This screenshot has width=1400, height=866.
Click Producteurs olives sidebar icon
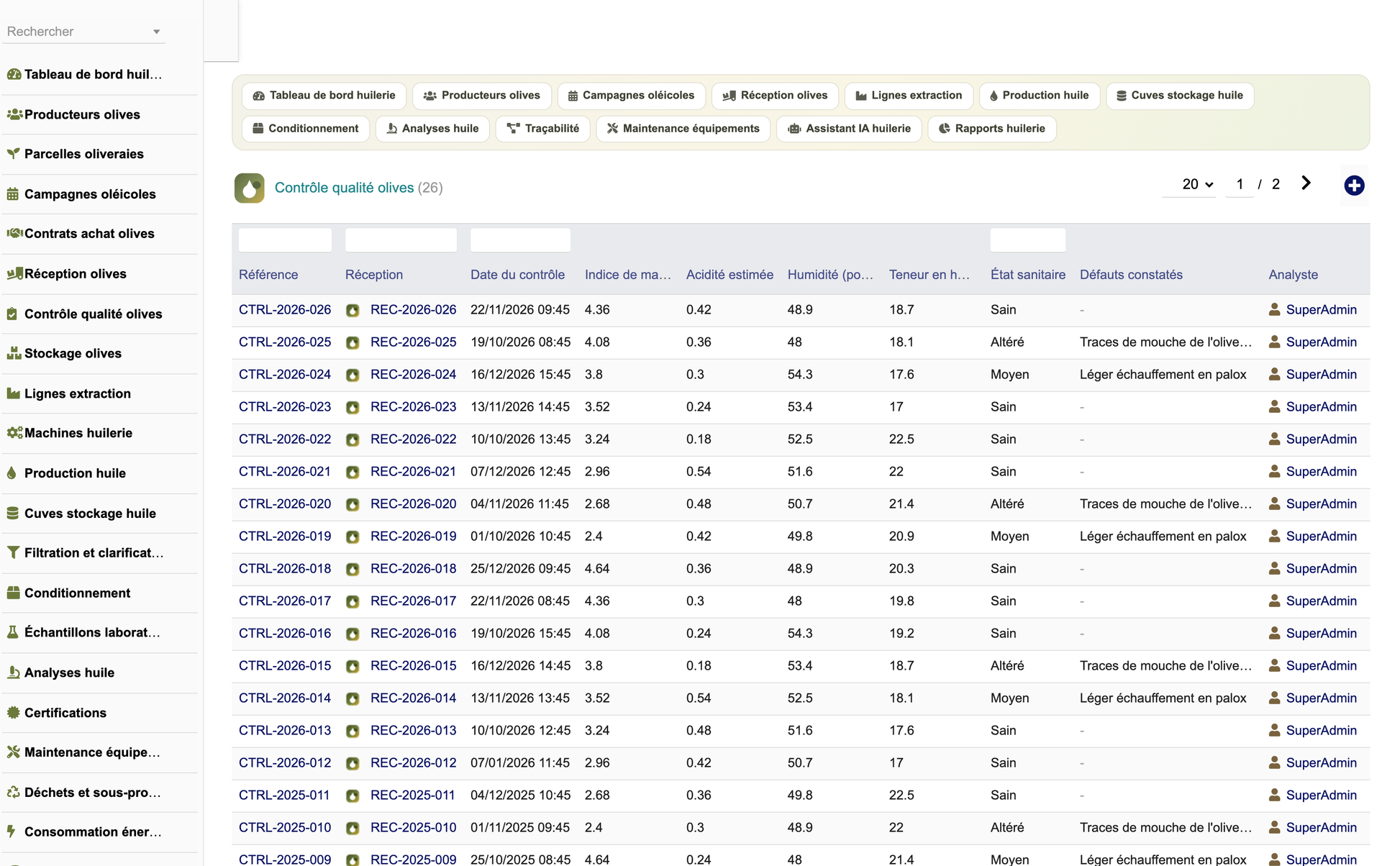[x=14, y=114]
